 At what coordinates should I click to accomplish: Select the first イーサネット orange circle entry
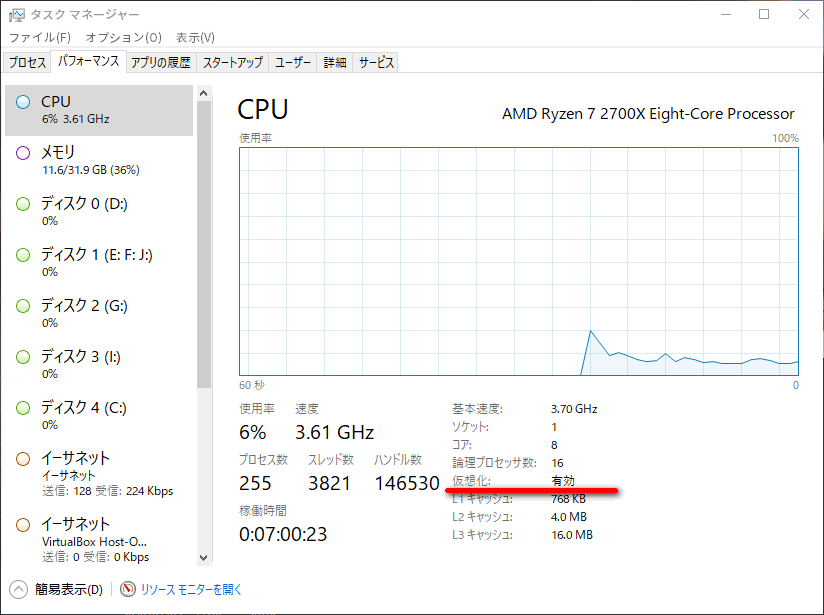coord(23,459)
